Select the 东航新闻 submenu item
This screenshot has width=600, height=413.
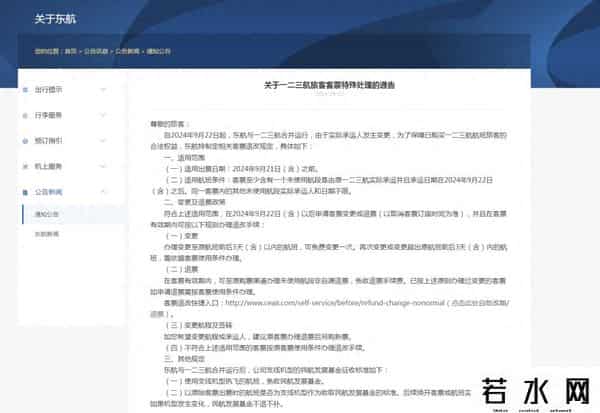pos(47,234)
